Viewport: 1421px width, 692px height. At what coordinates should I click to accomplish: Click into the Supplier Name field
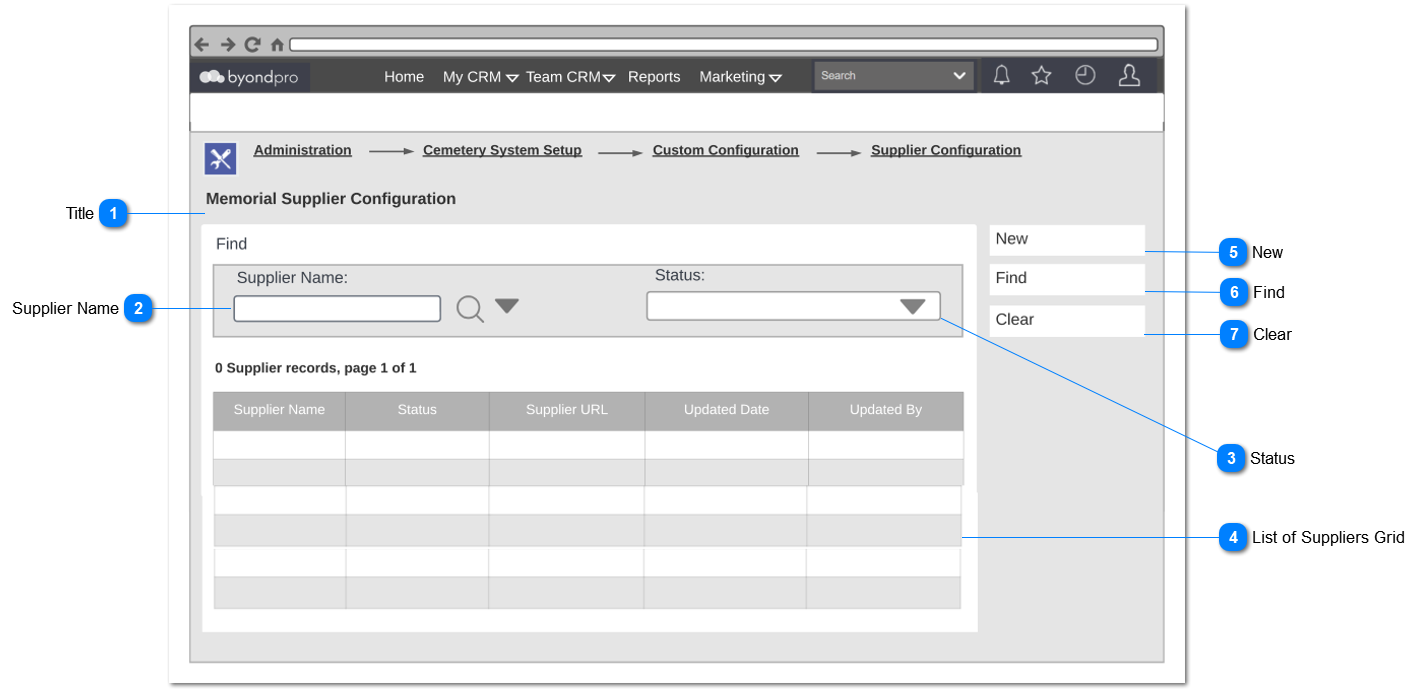pos(337,309)
